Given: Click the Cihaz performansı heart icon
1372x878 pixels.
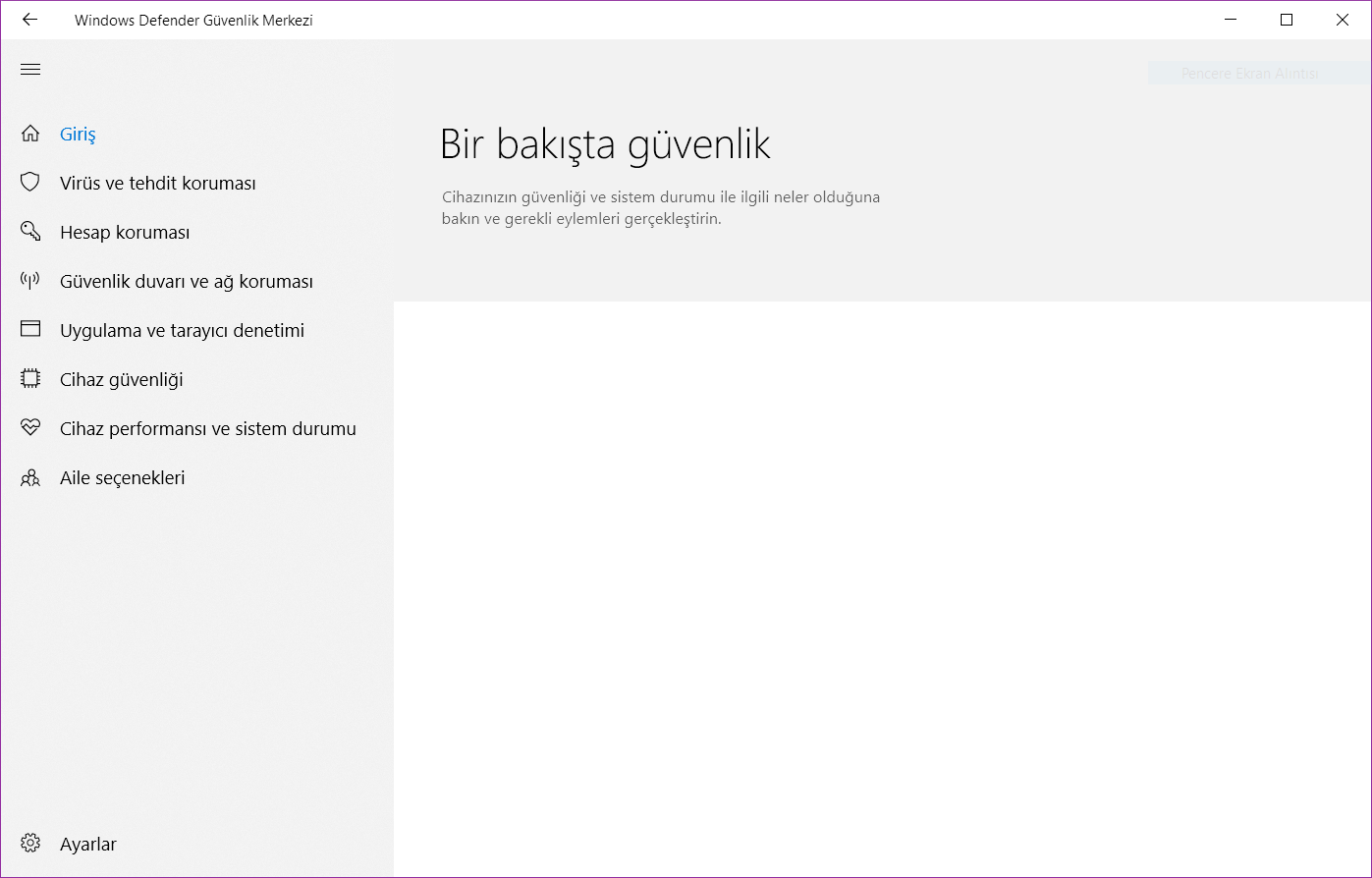Looking at the screenshot, I should [29, 427].
